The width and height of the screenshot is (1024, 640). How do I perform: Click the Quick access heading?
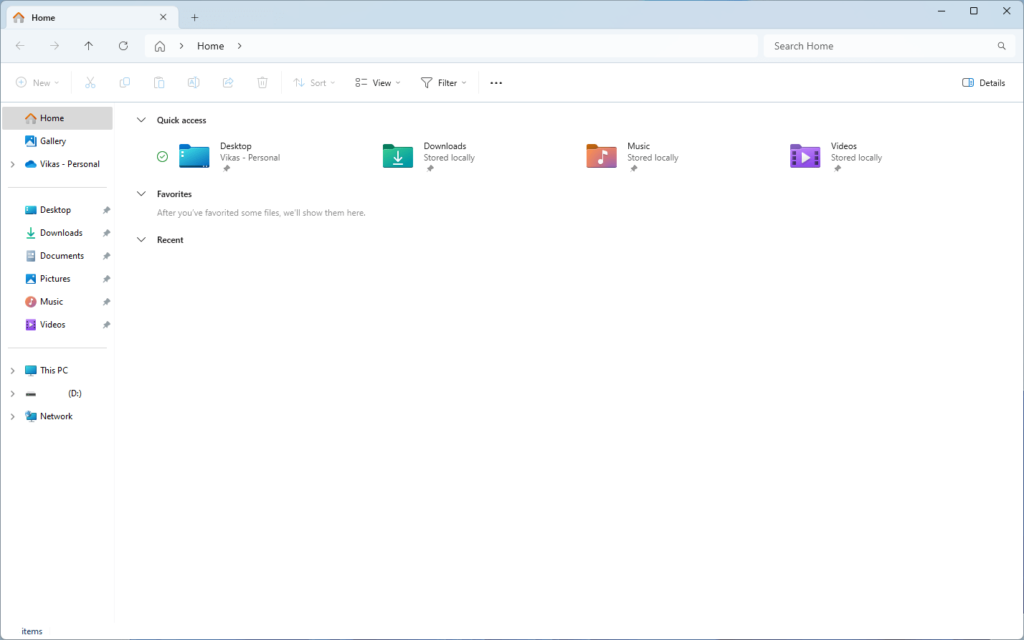(182, 120)
